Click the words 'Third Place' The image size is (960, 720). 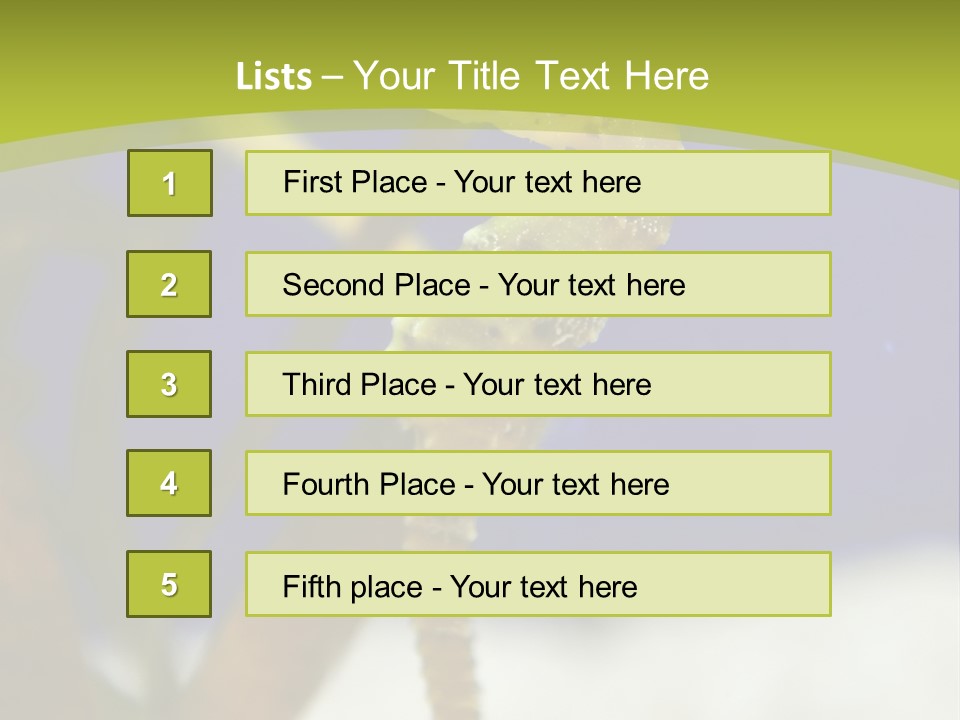point(359,384)
